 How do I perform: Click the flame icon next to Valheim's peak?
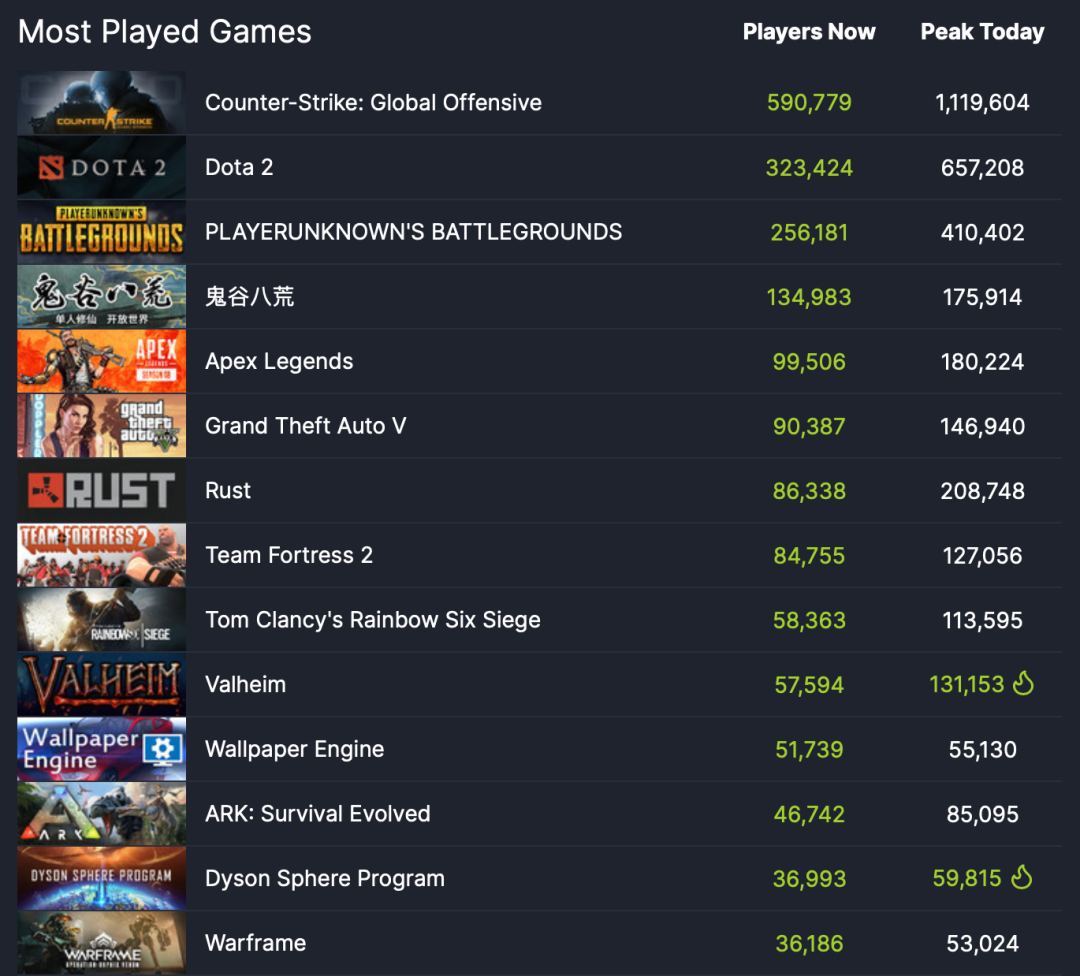pos(1024,684)
